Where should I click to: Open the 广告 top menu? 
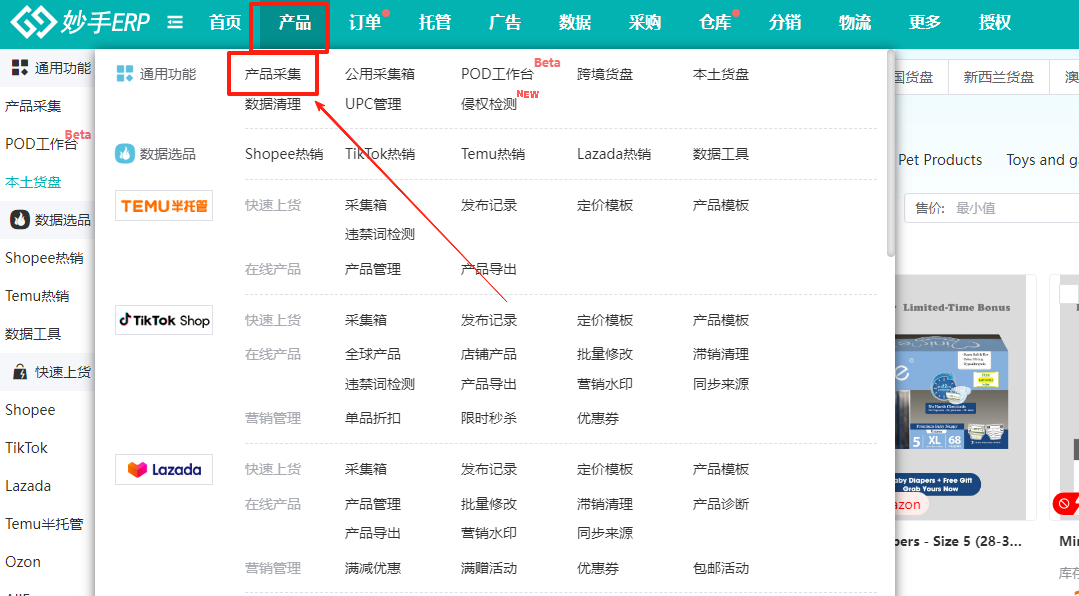[504, 23]
